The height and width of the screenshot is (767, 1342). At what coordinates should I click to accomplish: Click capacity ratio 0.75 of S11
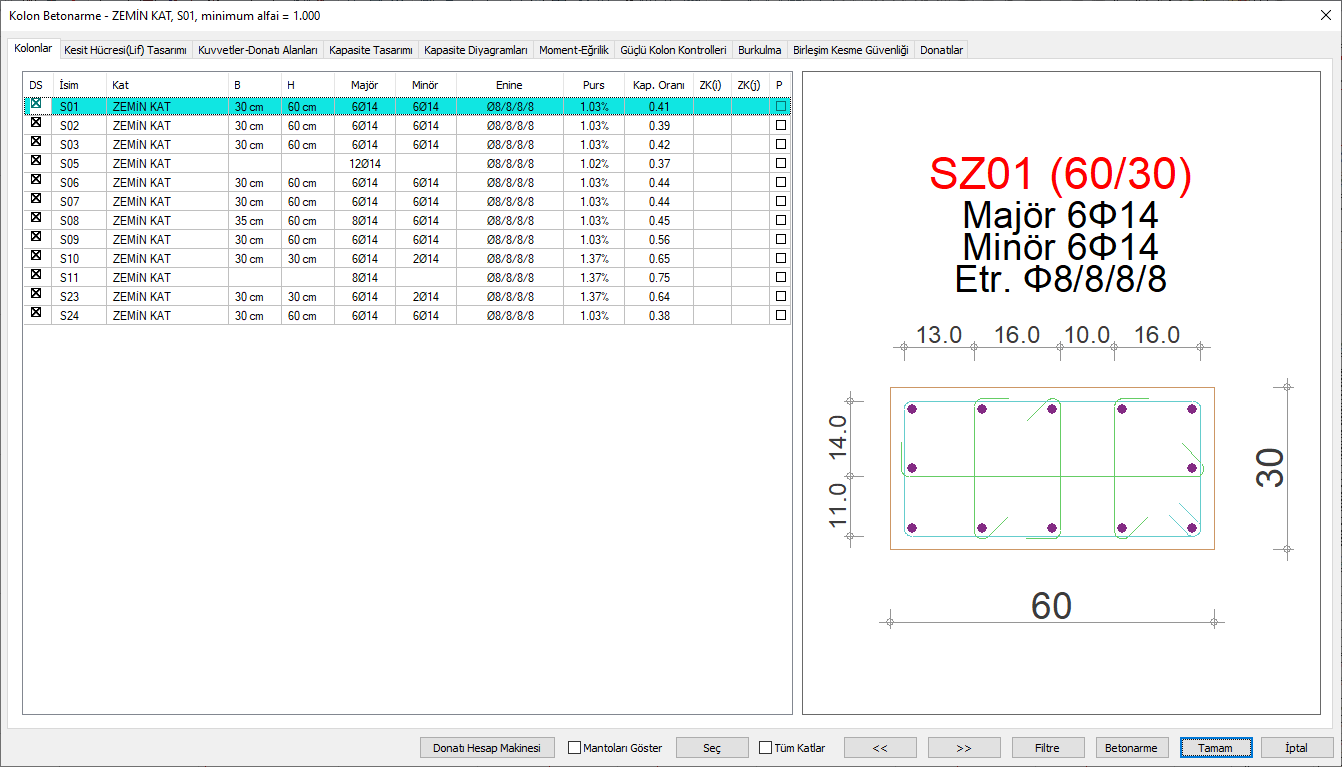click(659, 277)
